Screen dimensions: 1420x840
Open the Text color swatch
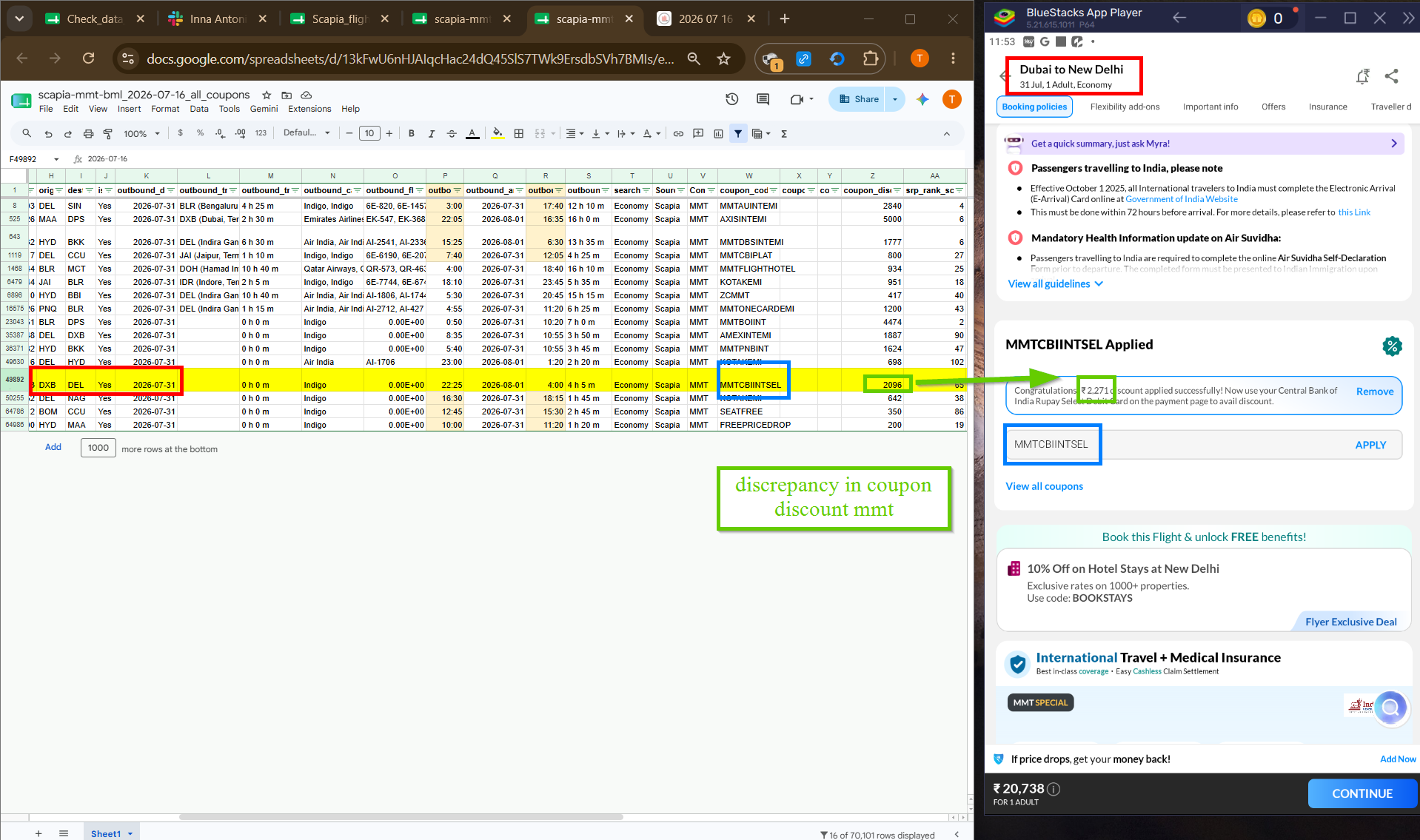(472, 133)
